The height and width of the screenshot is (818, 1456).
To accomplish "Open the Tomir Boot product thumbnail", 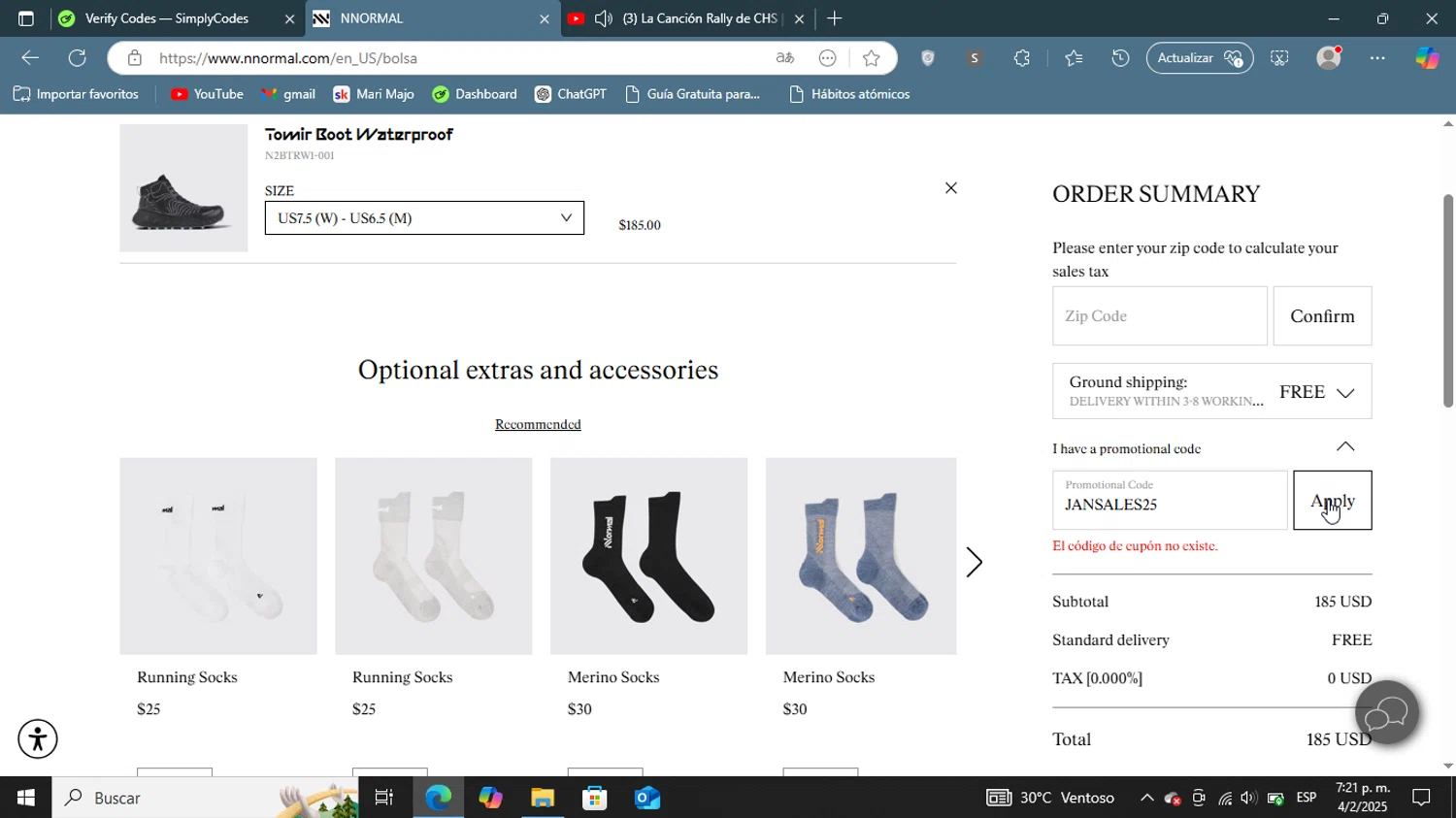I will point(183,188).
